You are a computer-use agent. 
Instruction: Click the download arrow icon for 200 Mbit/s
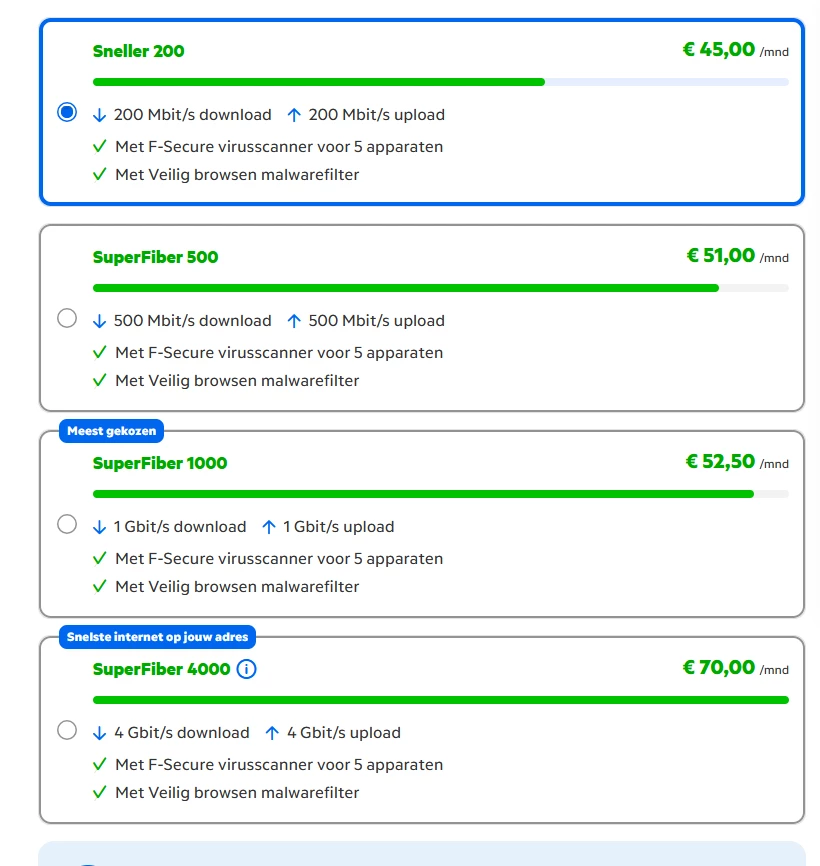click(x=99, y=115)
